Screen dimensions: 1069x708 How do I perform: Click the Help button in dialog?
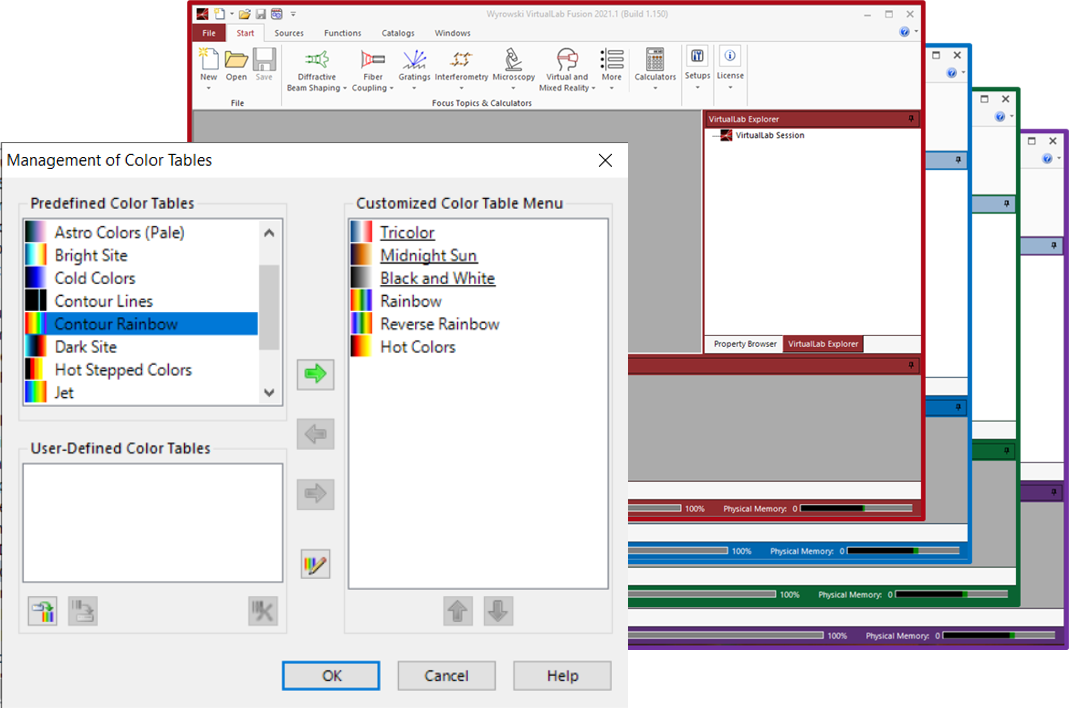coord(562,675)
